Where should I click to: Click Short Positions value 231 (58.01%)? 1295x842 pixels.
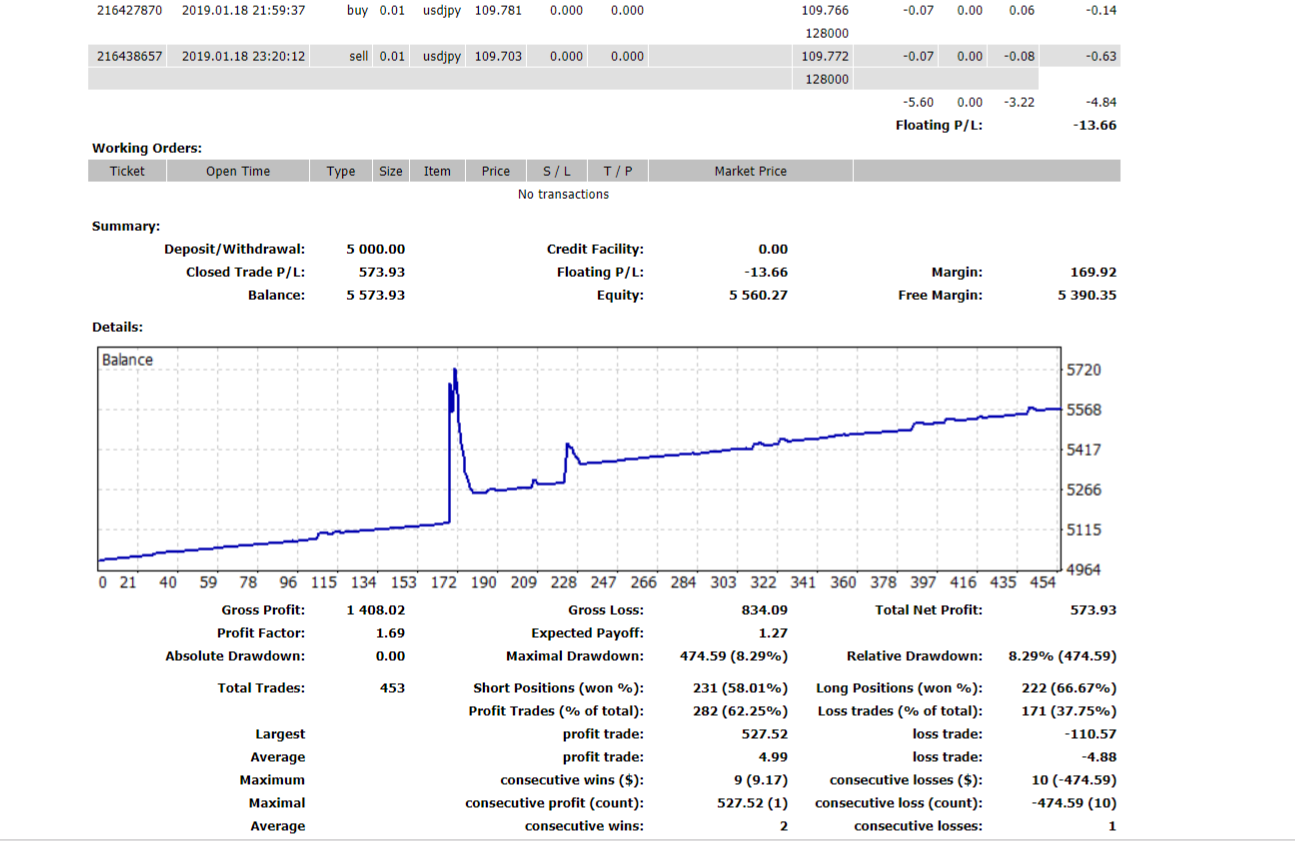pyautogui.click(x=740, y=688)
